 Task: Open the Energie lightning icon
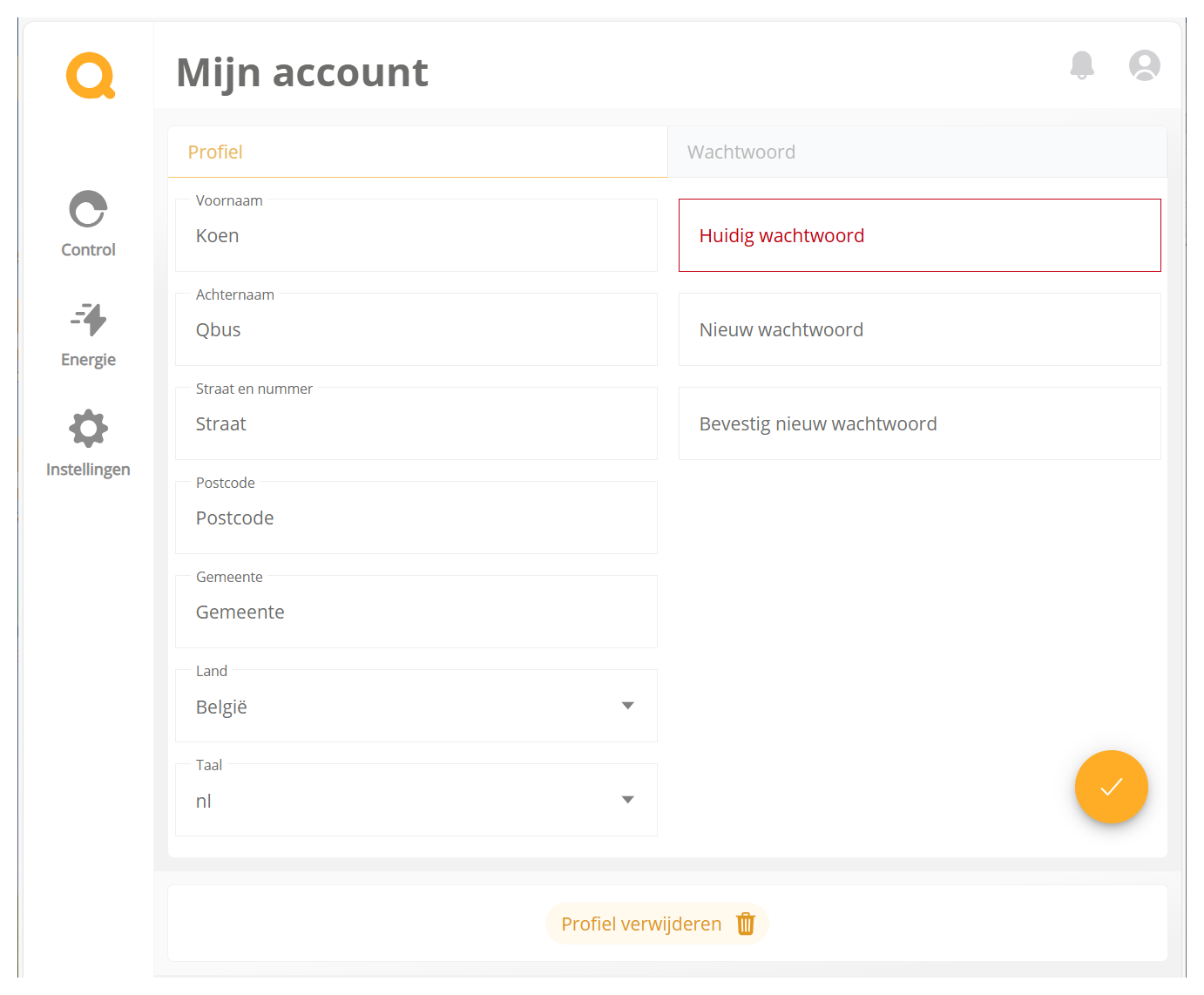pyautogui.click(x=88, y=320)
